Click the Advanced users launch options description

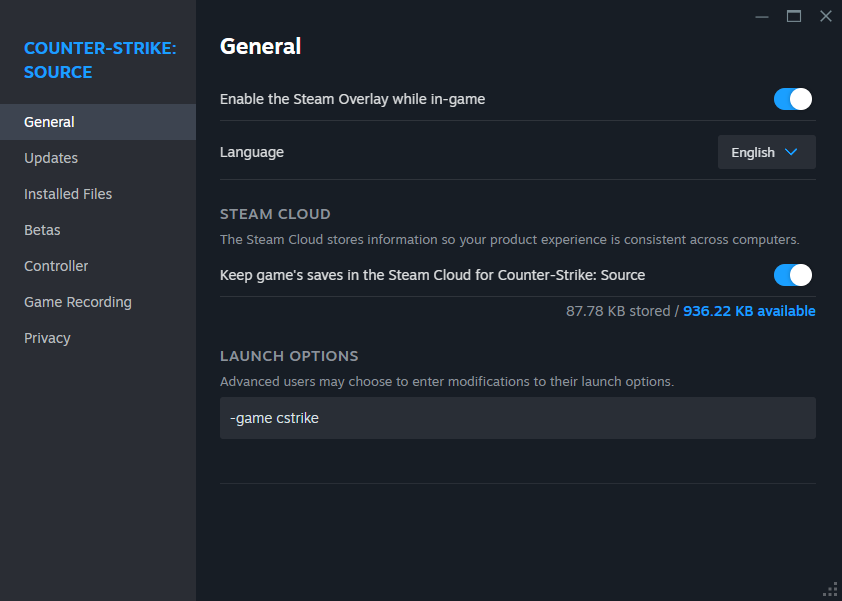pos(447,381)
